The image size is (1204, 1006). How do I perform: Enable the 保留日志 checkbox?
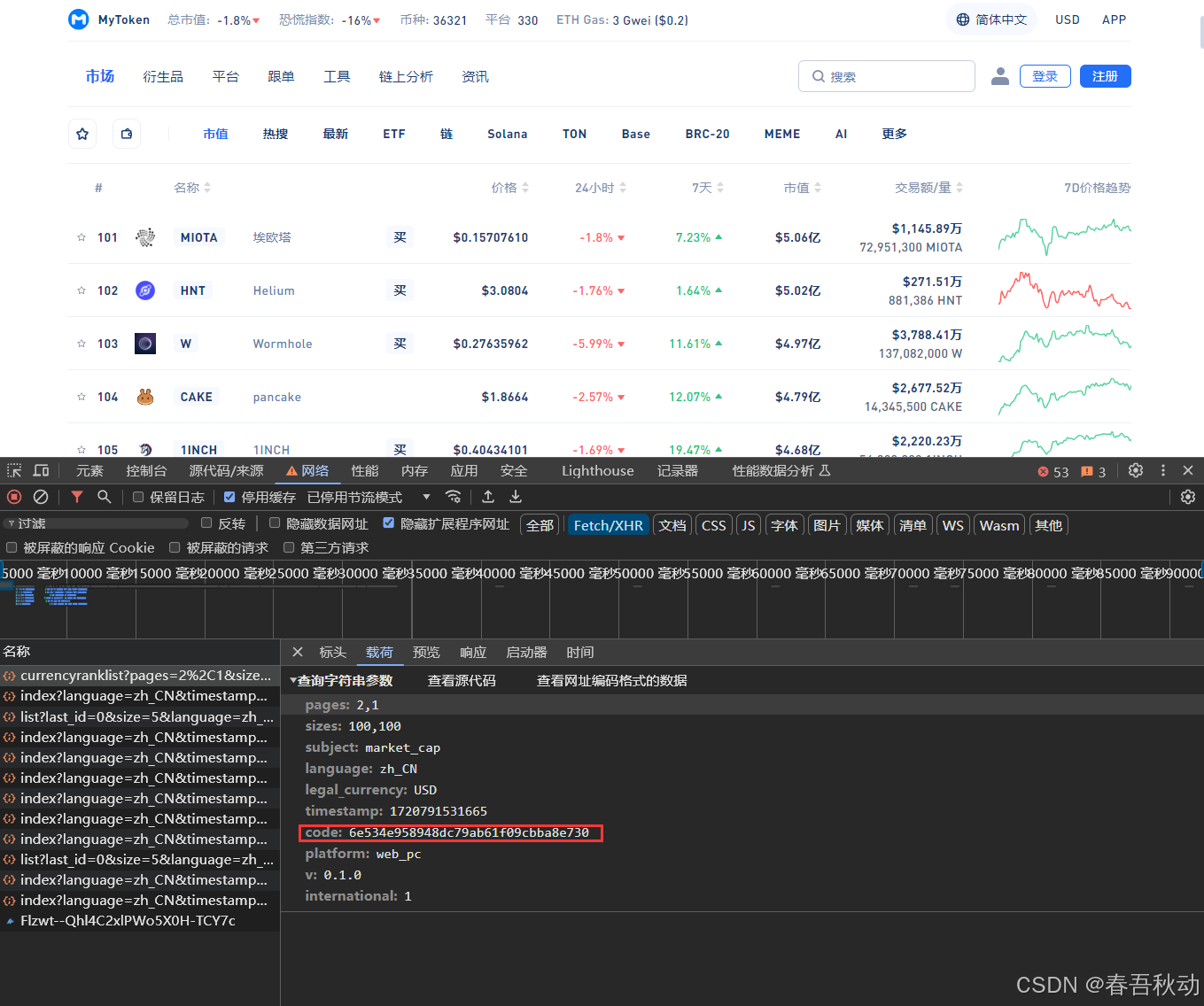click(138, 497)
